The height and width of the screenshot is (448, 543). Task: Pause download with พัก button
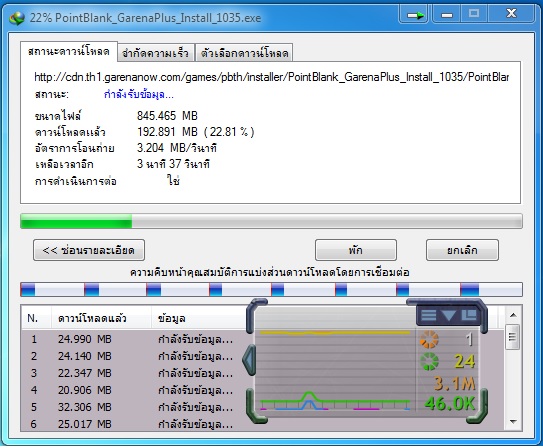[356, 250]
